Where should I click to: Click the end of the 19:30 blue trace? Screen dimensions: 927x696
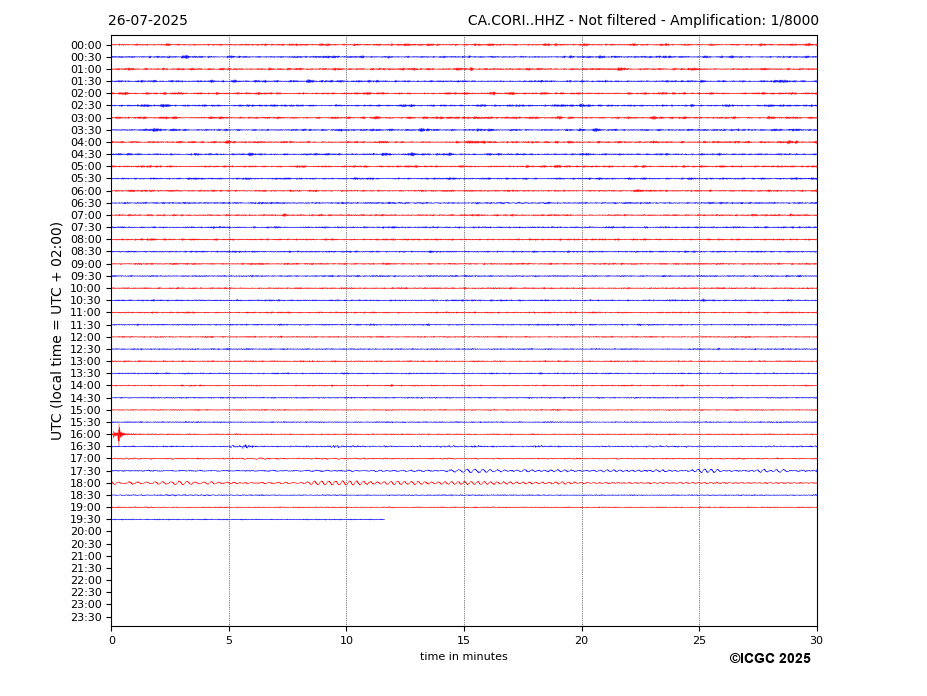point(384,520)
